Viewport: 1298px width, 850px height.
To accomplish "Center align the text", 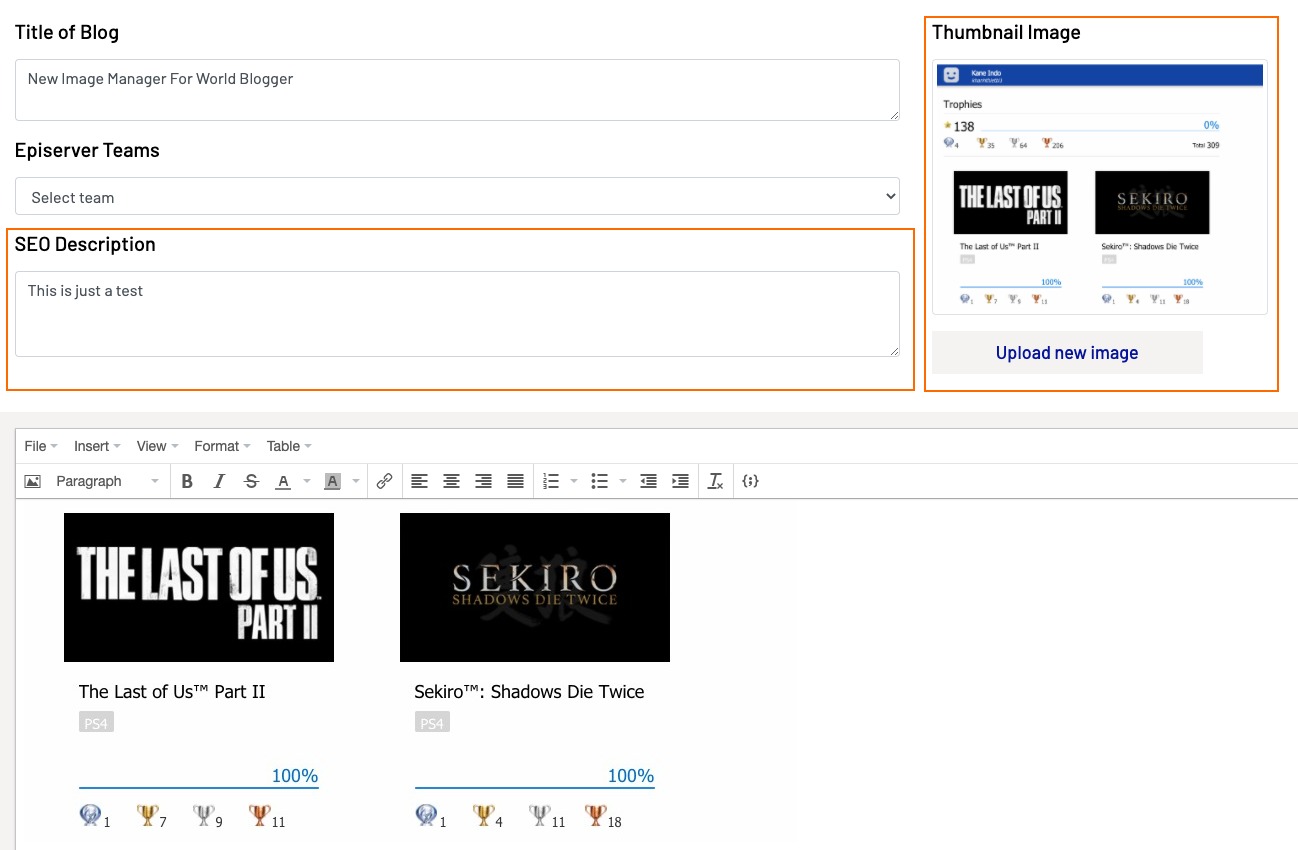I will point(451,481).
